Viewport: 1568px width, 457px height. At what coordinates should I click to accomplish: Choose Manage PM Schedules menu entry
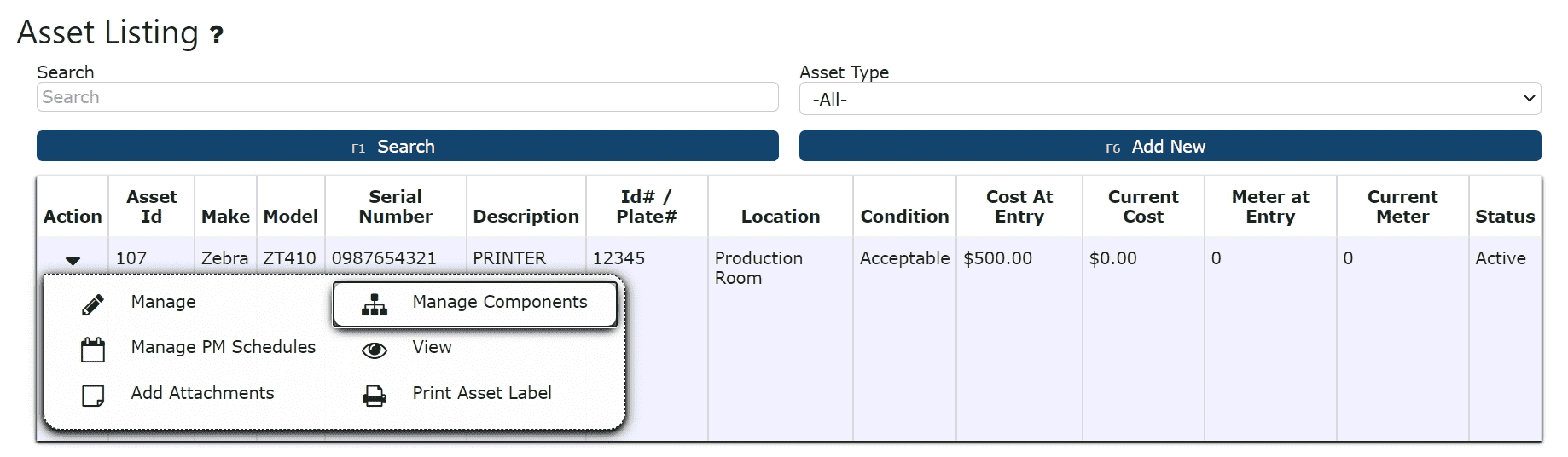tap(224, 347)
